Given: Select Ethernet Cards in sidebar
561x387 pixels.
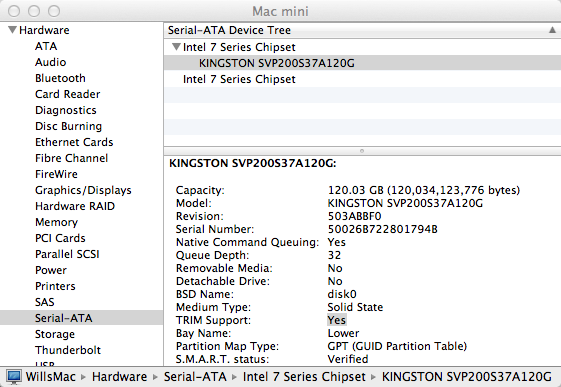Looking at the screenshot, I should [x=74, y=142].
